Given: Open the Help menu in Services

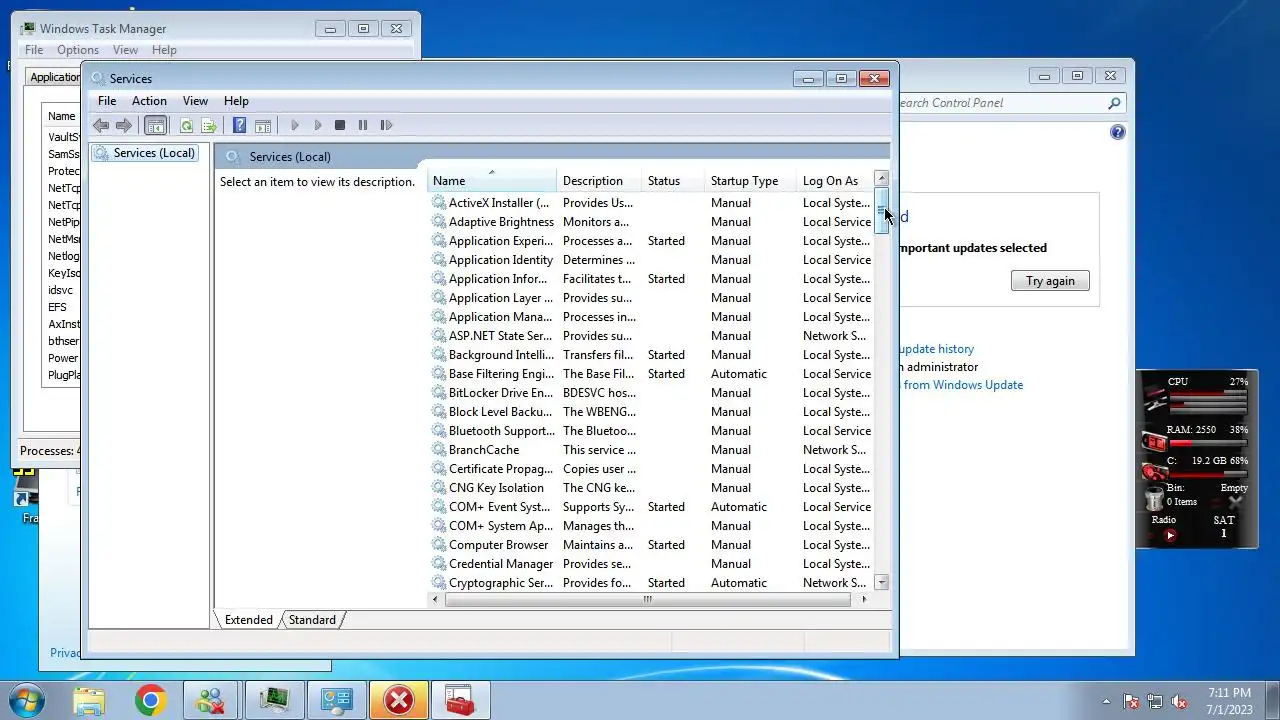Looking at the screenshot, I should [x=236, y=101].
